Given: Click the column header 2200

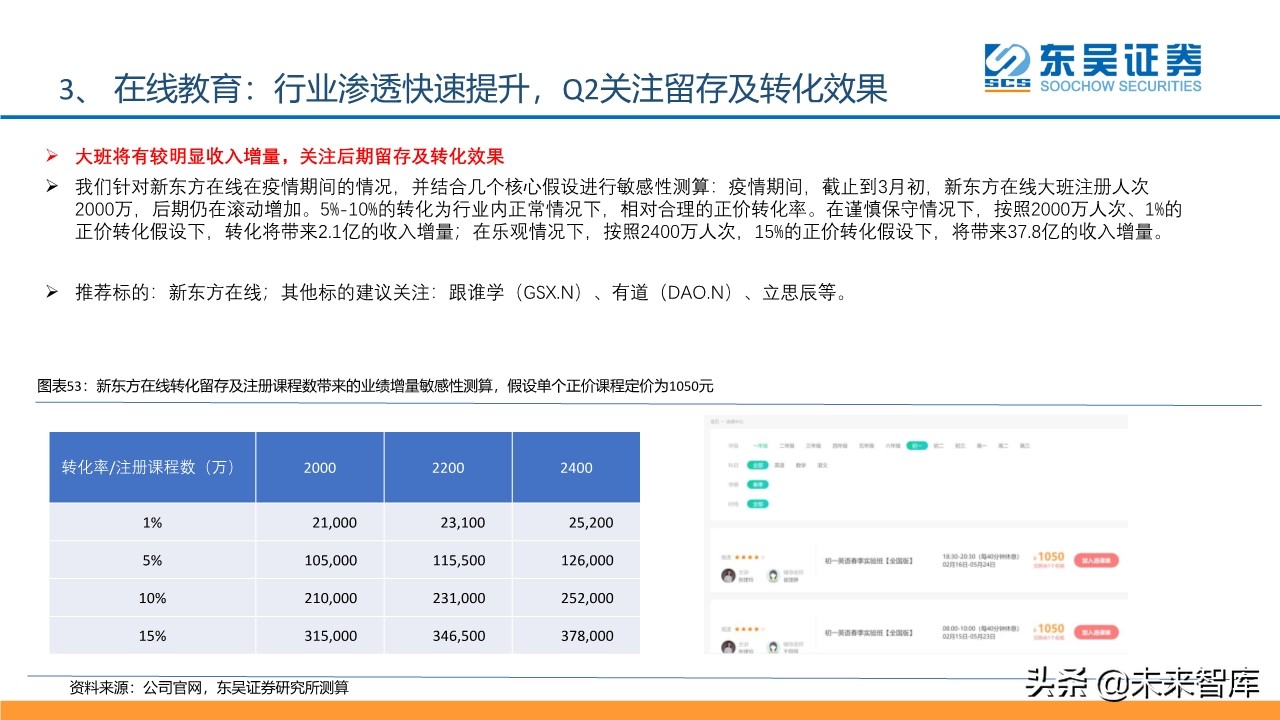Looking at the screenshot, I should click(x=448, y=467).
